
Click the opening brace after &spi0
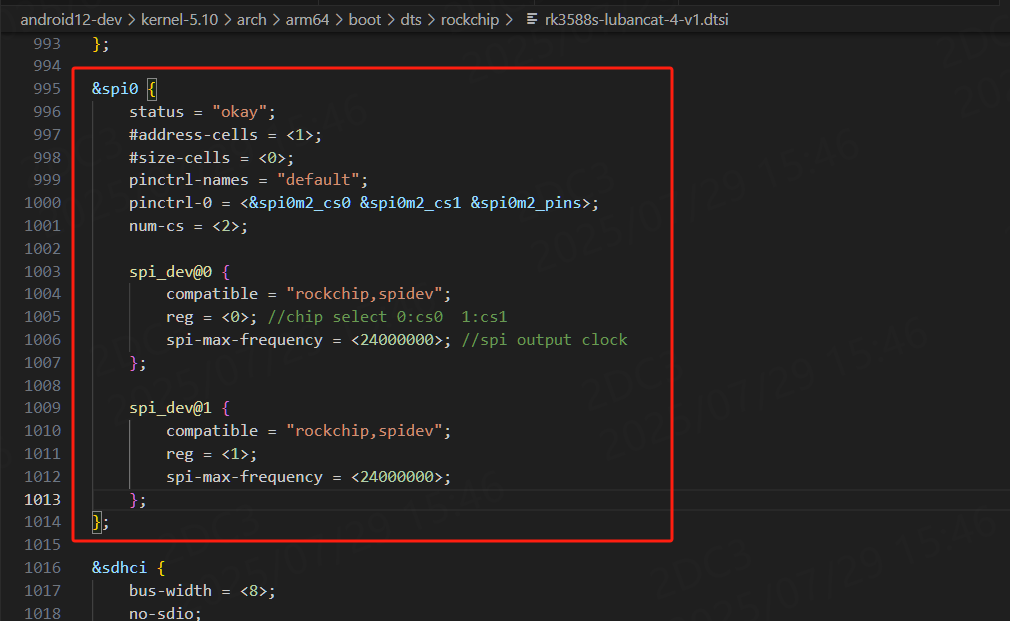point(152,89)
